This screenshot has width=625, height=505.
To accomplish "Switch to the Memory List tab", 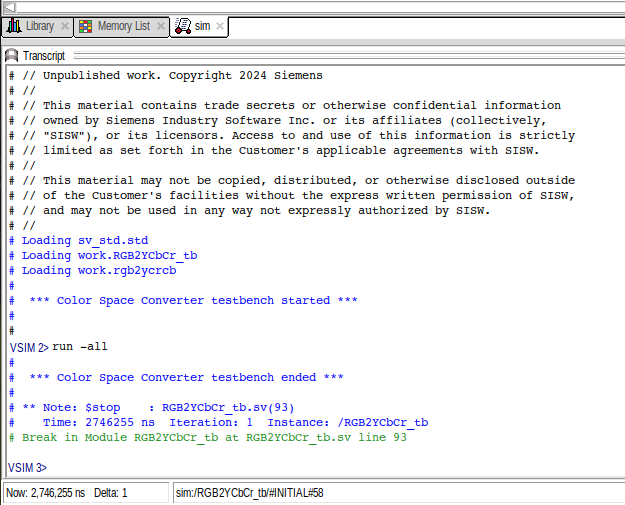I will [x=124, y=26].
